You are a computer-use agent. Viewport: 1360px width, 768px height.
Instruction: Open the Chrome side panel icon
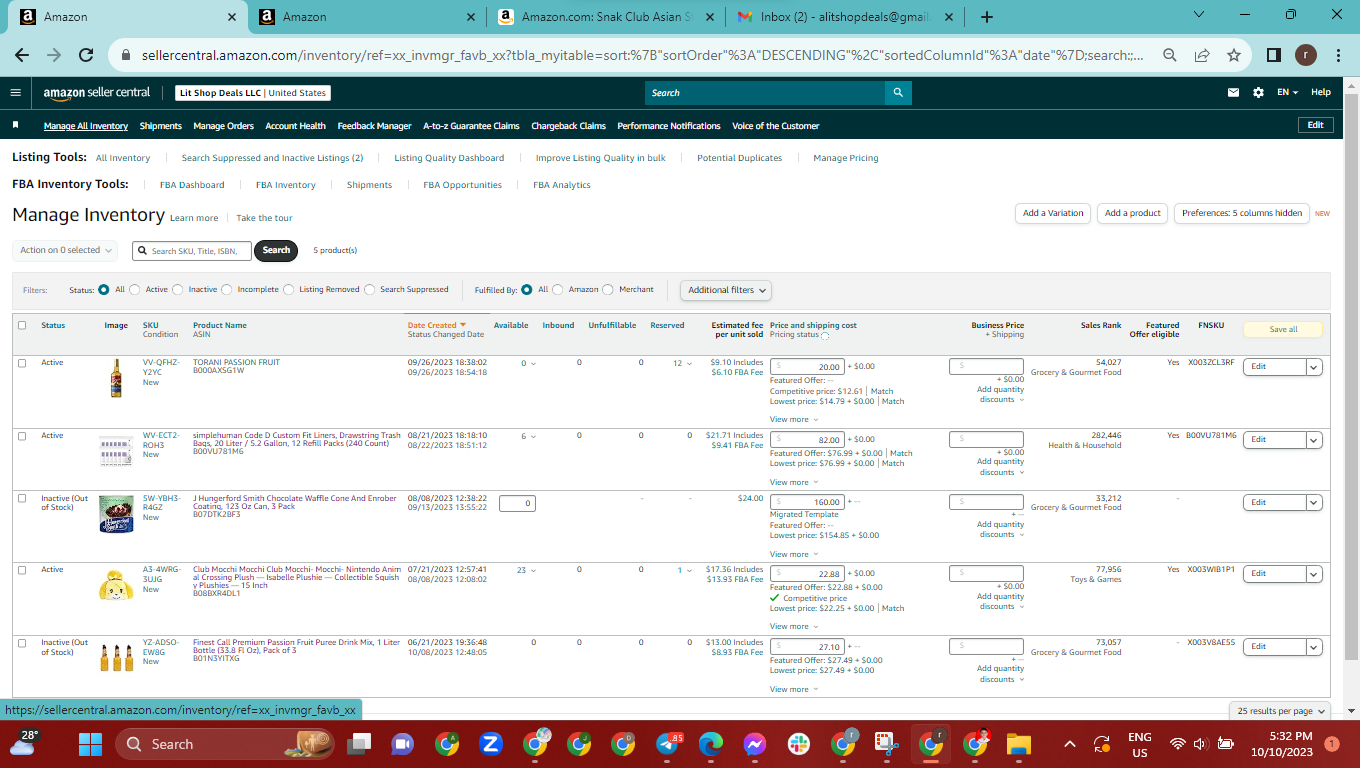(x=1274, y=55)
